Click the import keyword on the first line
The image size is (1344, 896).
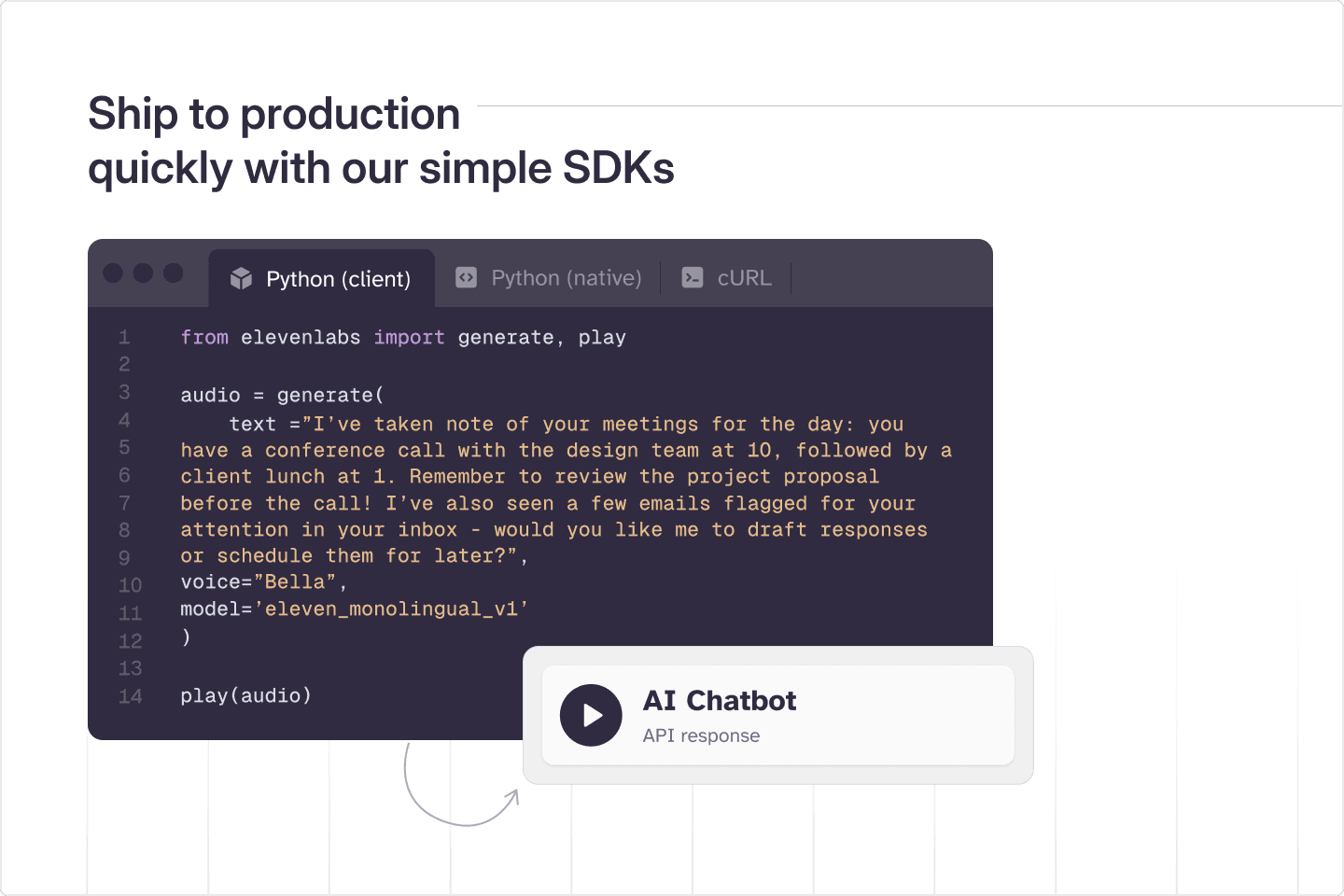point(409,338)
